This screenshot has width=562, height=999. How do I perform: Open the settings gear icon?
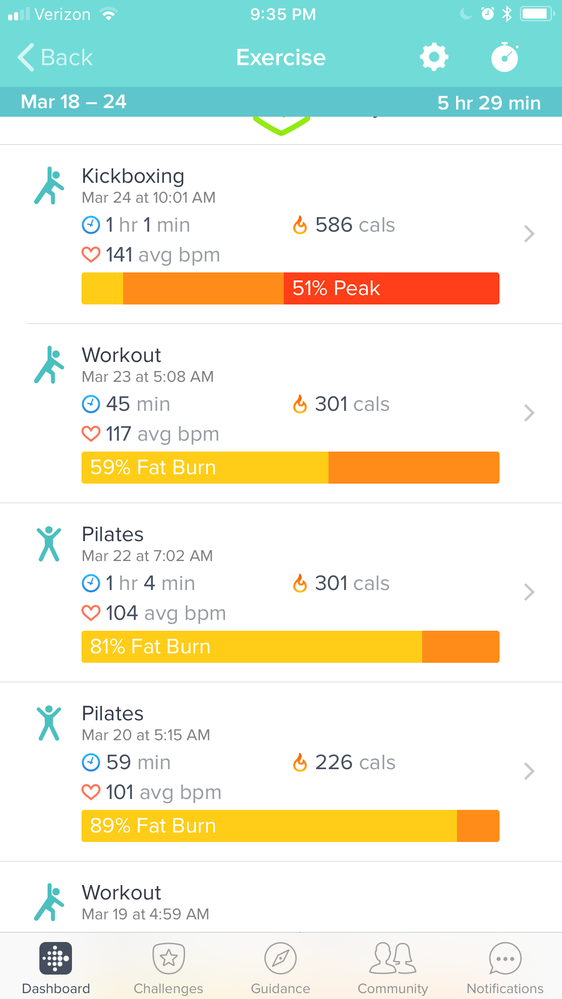point(434,57)
